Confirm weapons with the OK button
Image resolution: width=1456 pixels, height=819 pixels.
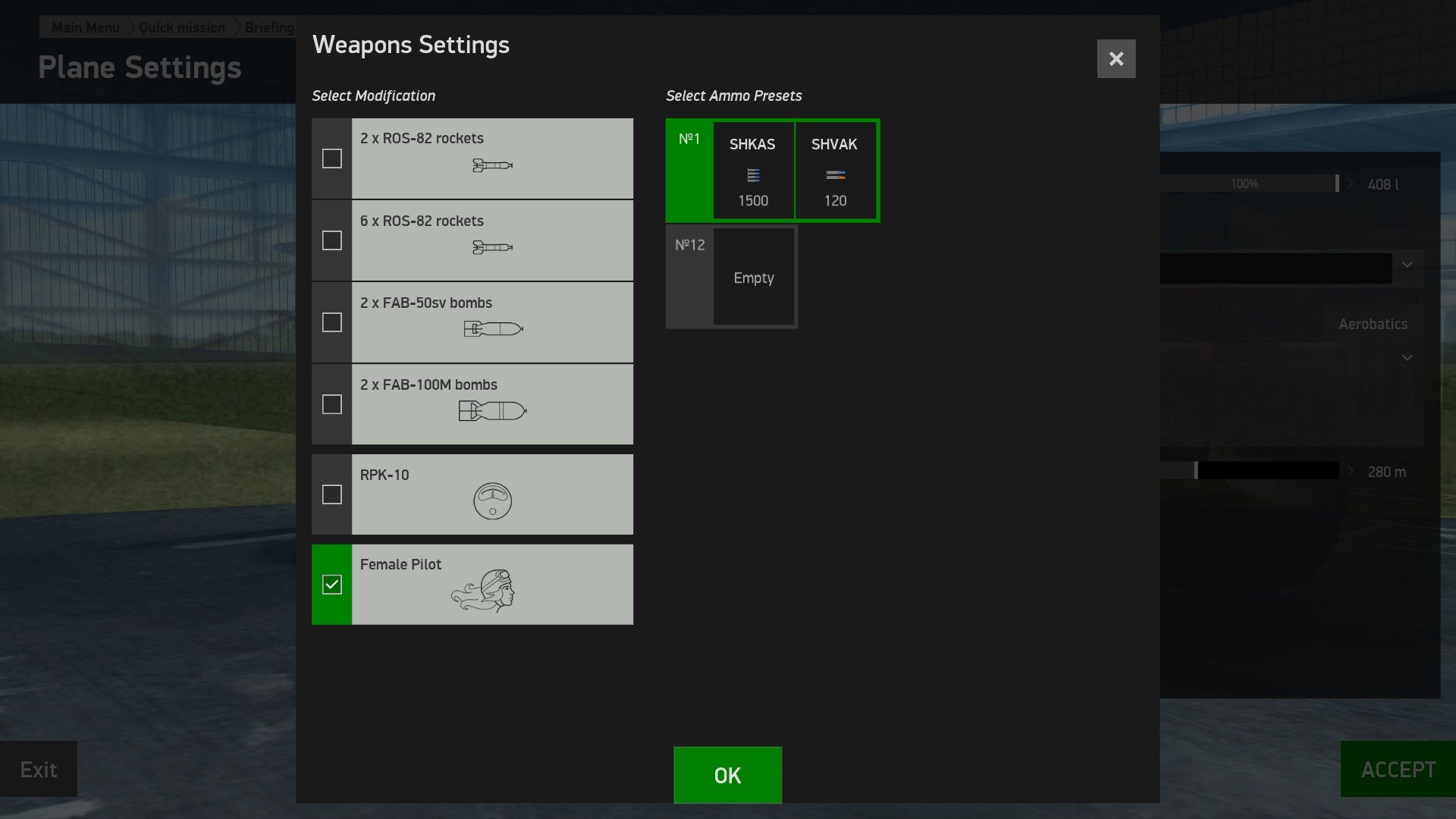coord(727,775)
